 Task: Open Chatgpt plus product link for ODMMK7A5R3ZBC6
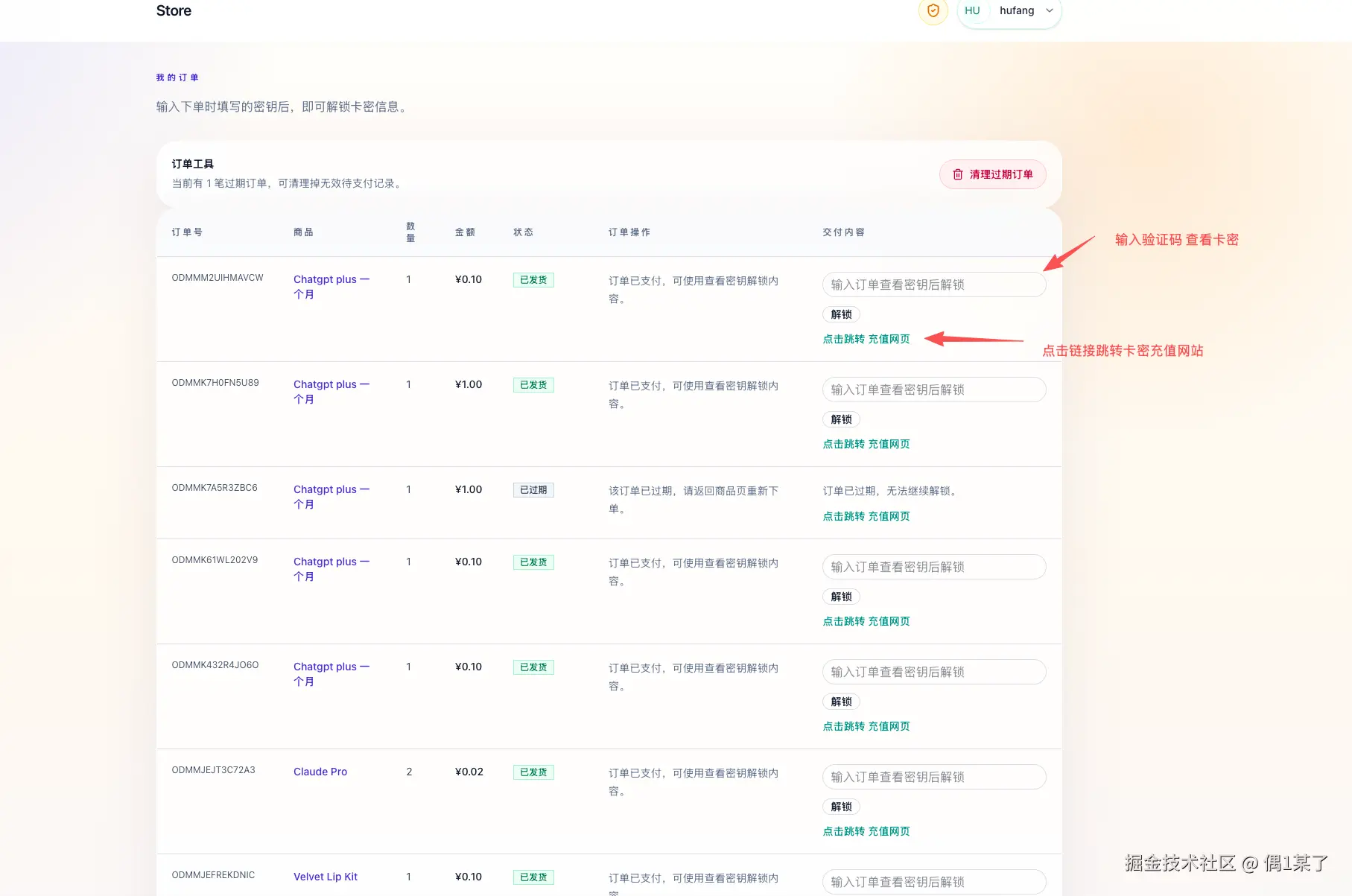331,497
